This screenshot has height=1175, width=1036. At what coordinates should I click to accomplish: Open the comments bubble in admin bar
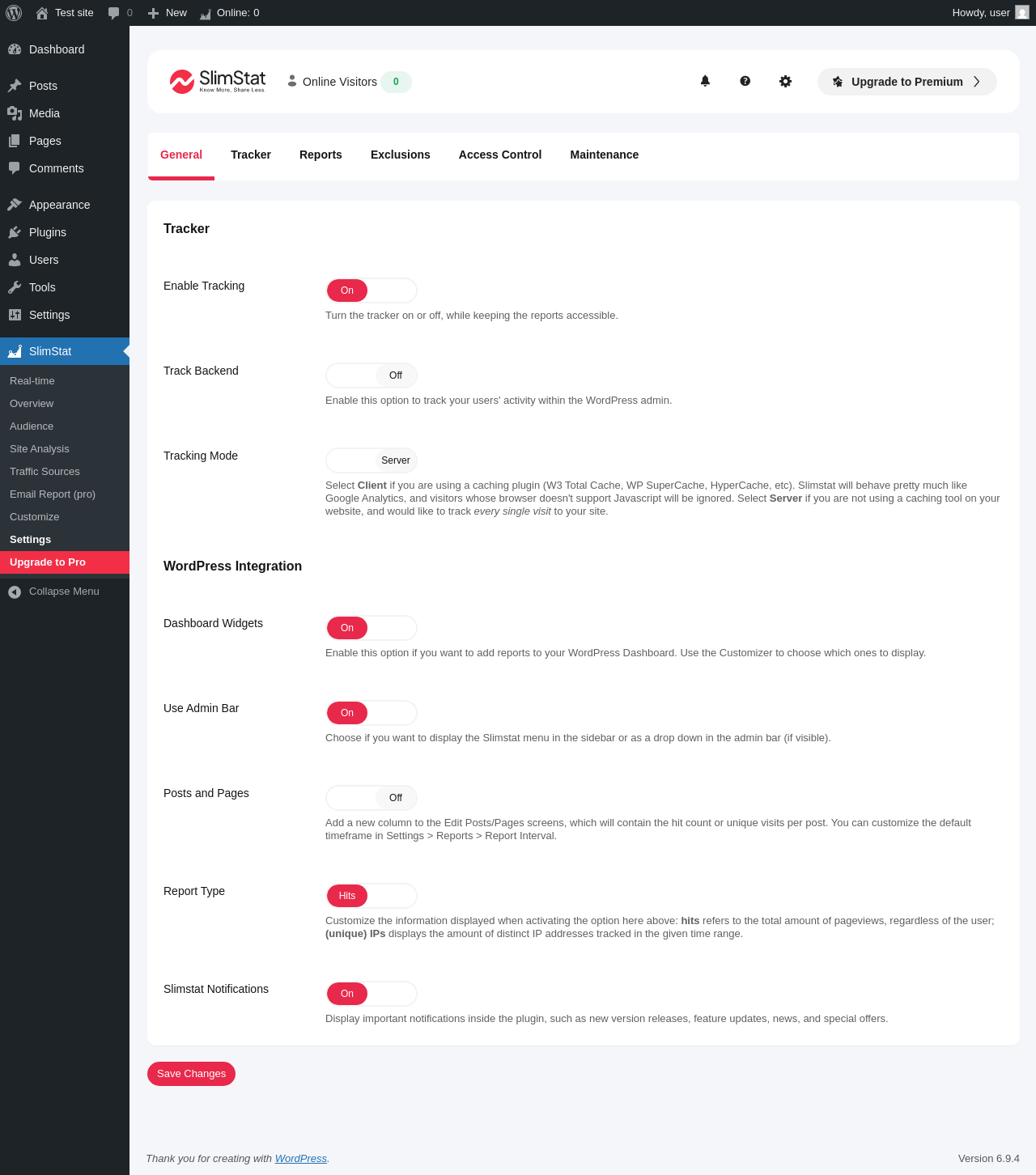(x=114, y=13)
